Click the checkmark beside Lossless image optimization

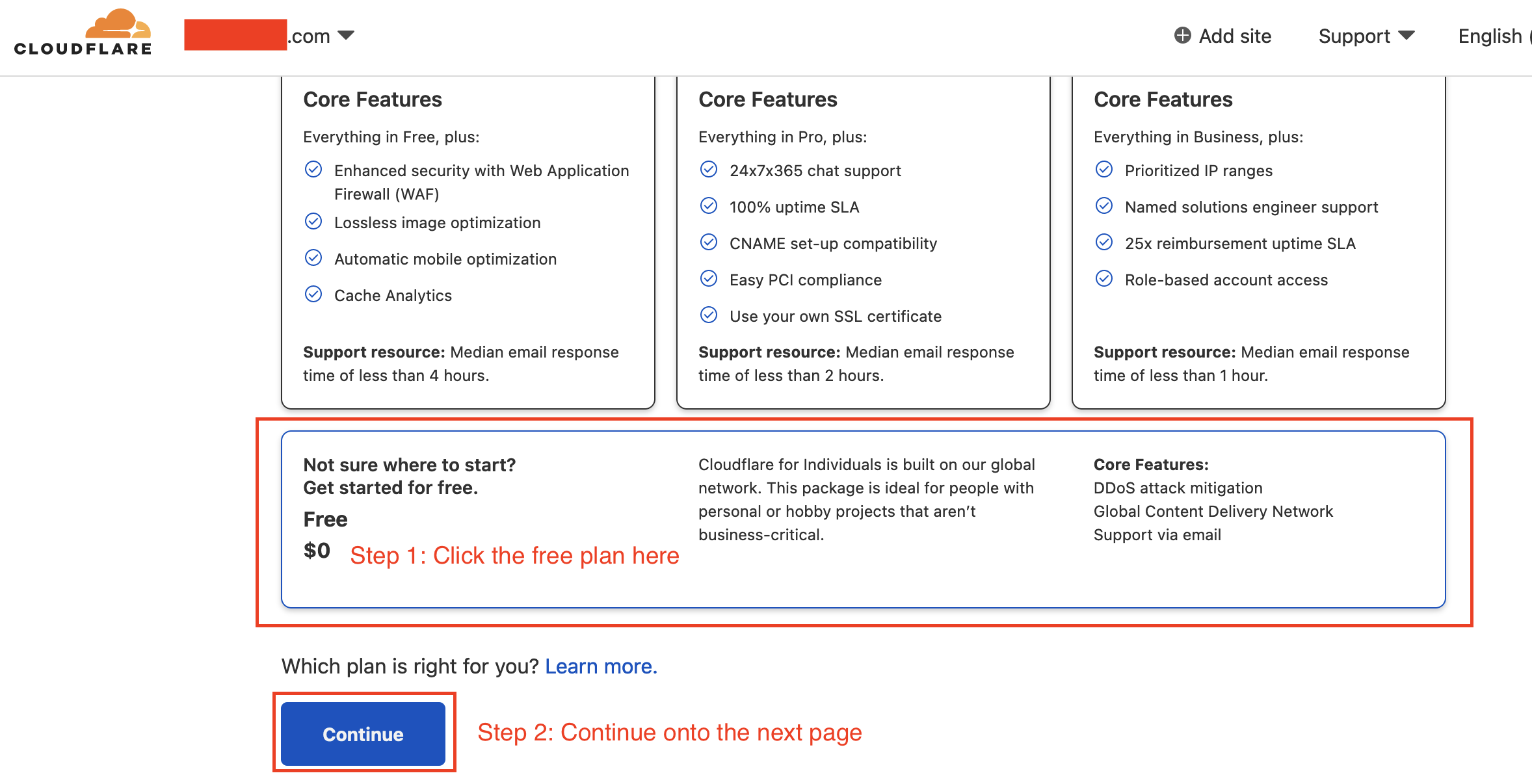pos(313,222)
